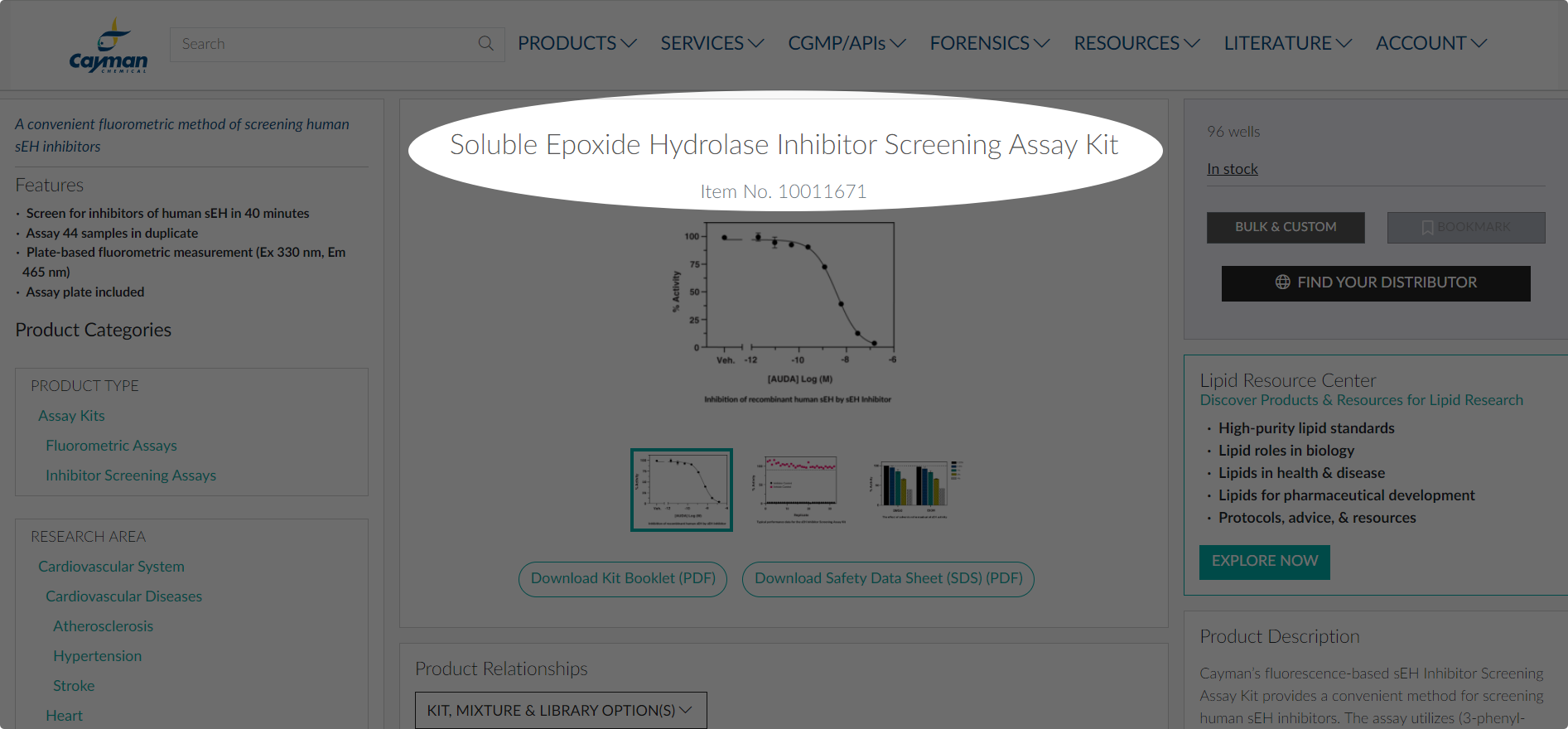Click the Cayman Chemical logo
1568x729 pixels.
(109, 47)
